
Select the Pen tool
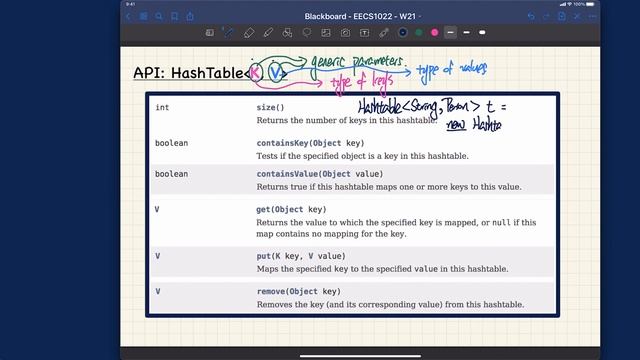(x=228, y=33)
